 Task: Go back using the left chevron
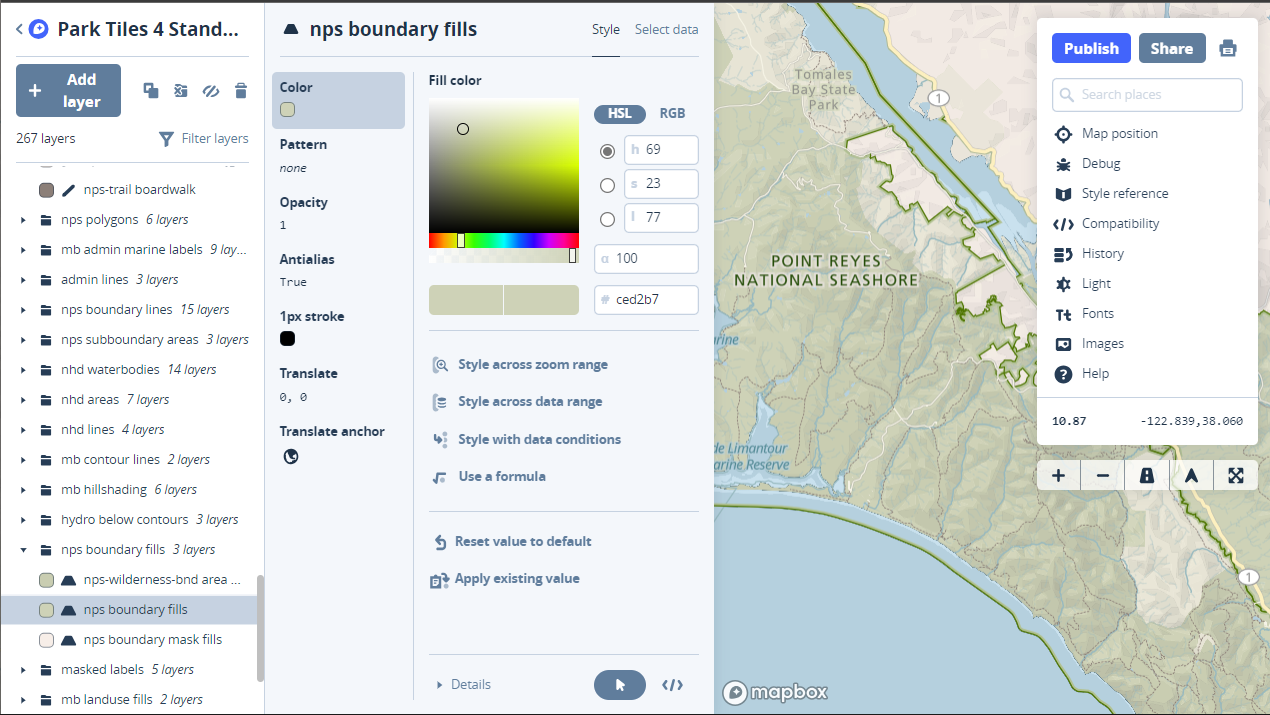pyautogui.click(x=19, y=30)
